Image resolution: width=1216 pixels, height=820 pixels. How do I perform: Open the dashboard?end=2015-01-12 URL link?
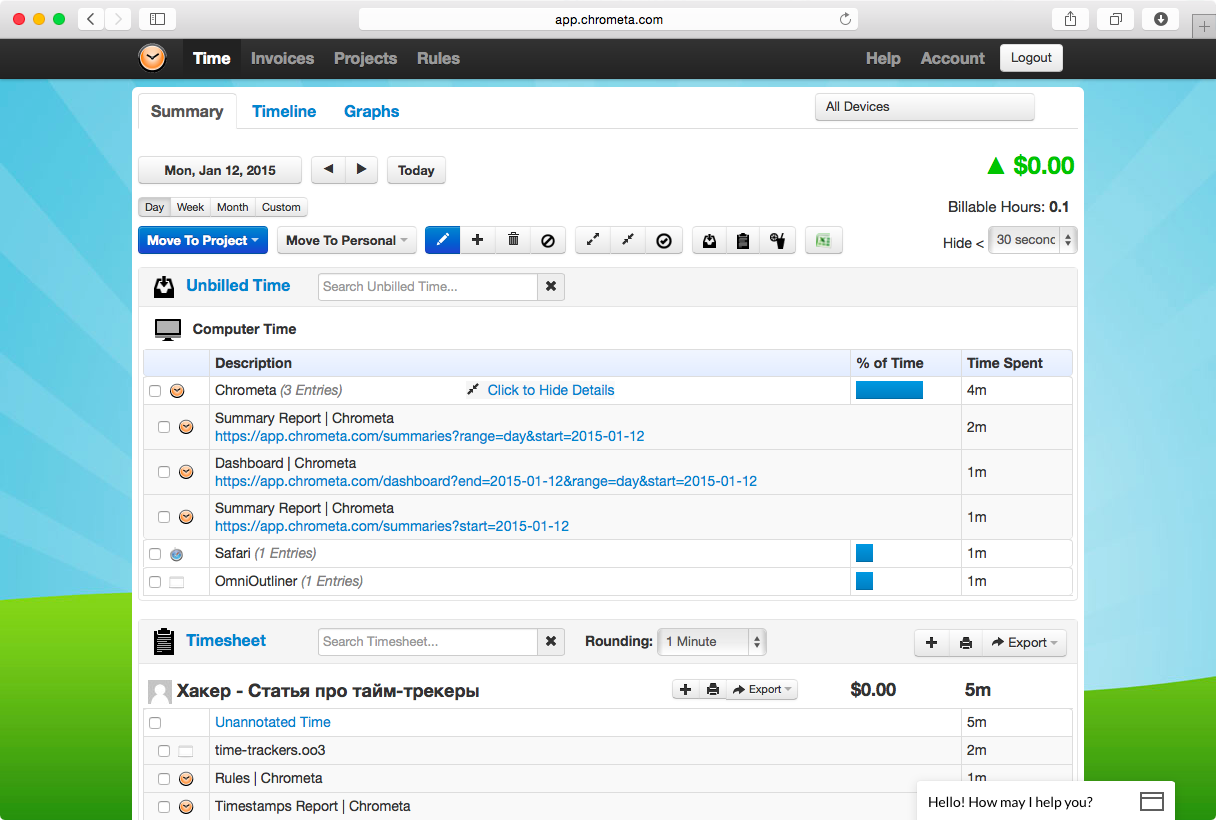tap(486, 481)
